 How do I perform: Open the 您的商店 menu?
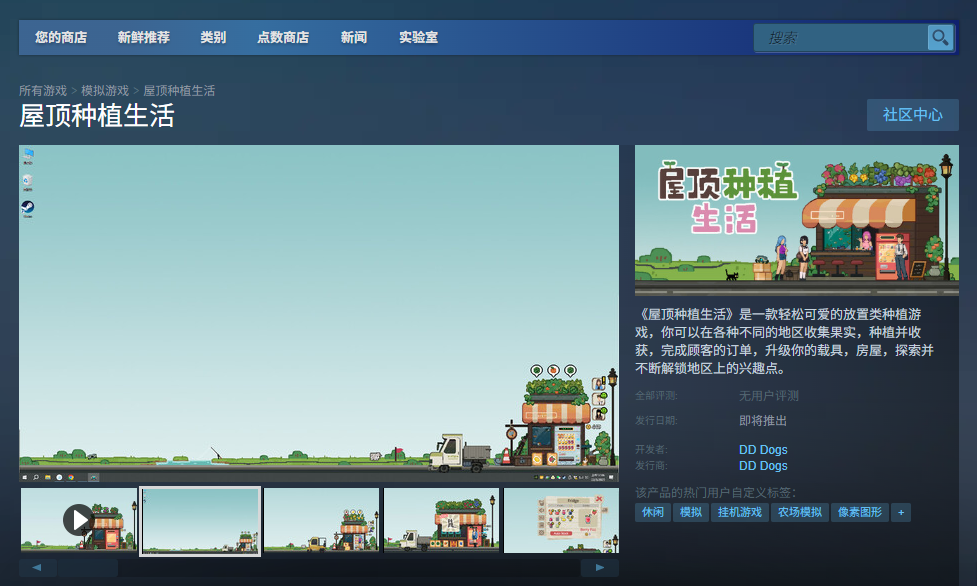61,38
